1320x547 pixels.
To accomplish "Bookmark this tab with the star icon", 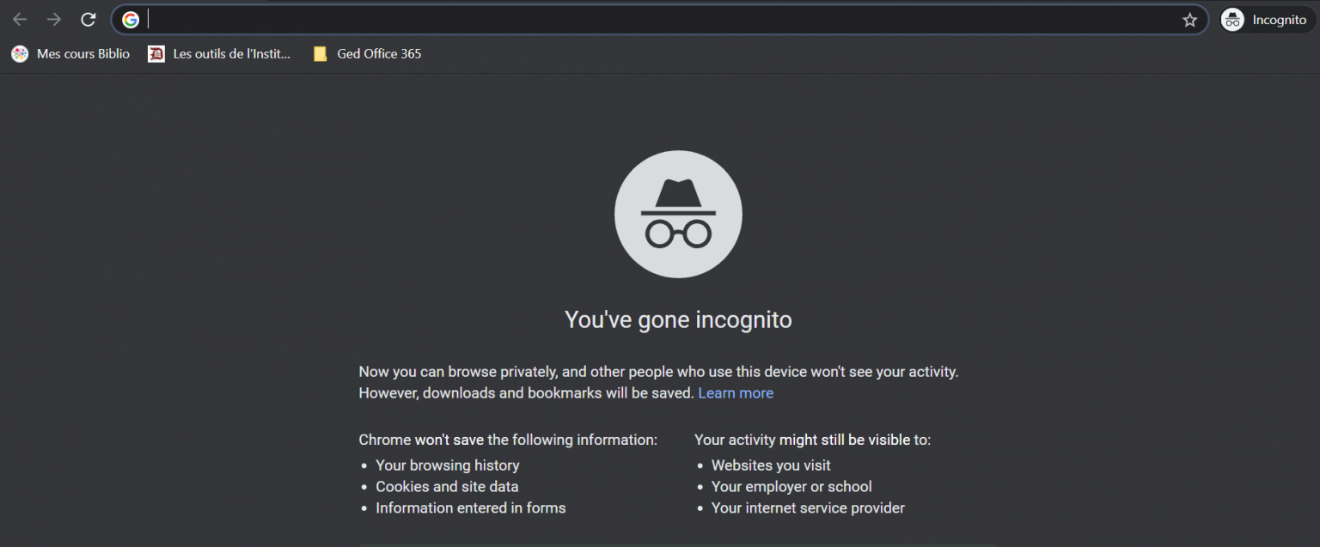I will (x=1190, y=20).
